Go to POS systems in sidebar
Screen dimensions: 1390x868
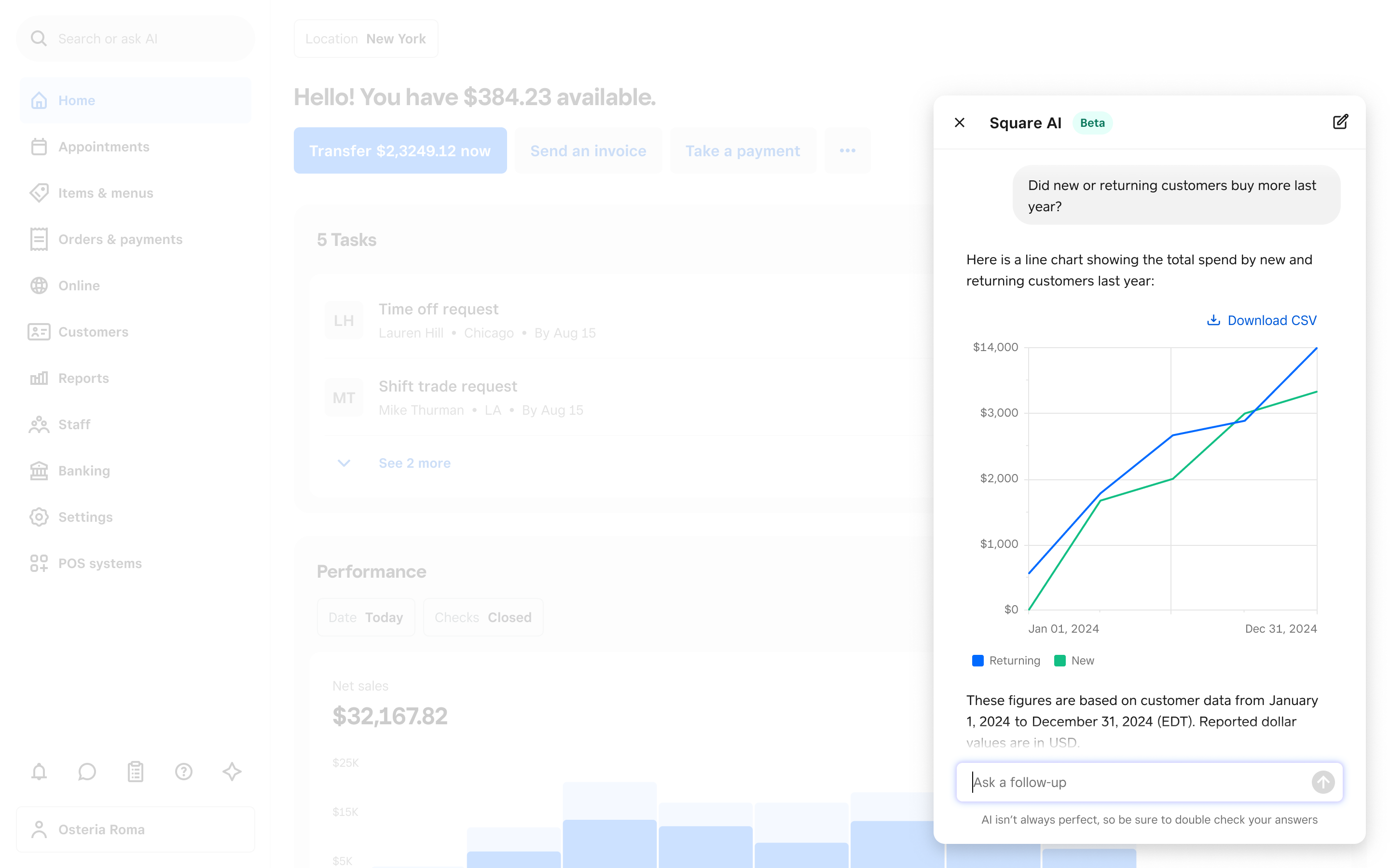[135, 563]
